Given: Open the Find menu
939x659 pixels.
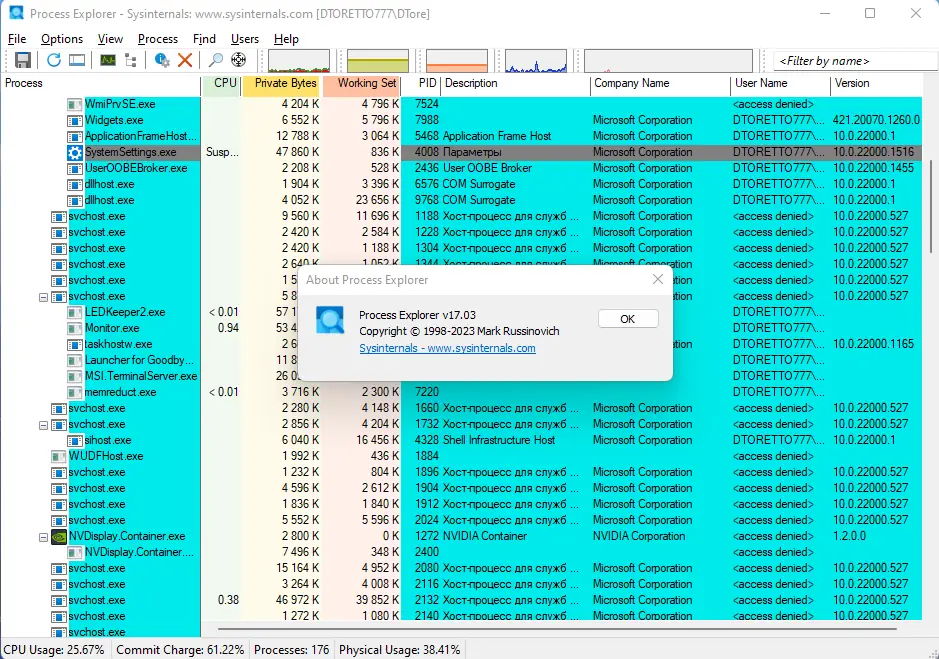Looking at the screenshot, I should (x=204, y=39).
